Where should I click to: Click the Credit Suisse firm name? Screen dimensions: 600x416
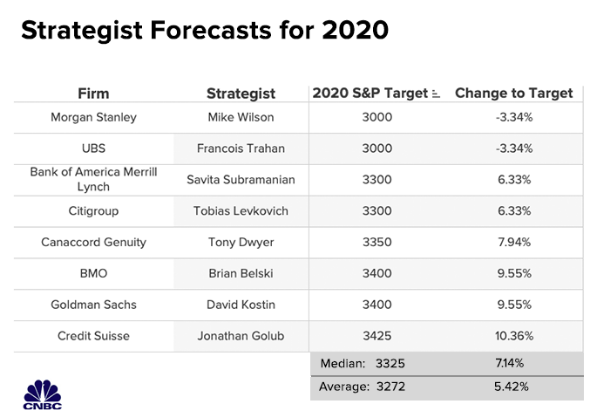(x=92, y=334)
